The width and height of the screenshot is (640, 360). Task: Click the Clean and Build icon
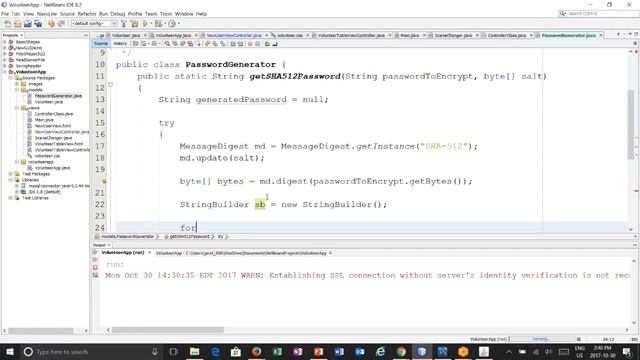(x=134, y=24)
